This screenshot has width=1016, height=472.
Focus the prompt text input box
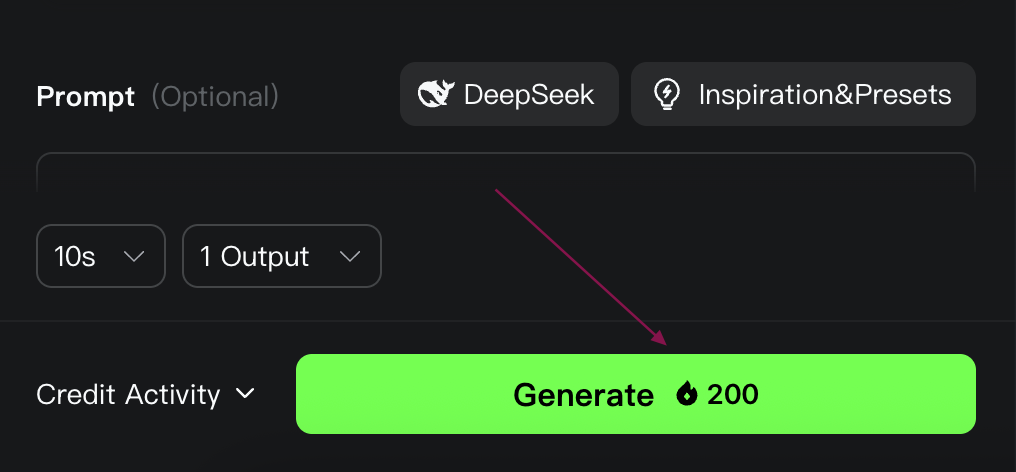point(506,172)
